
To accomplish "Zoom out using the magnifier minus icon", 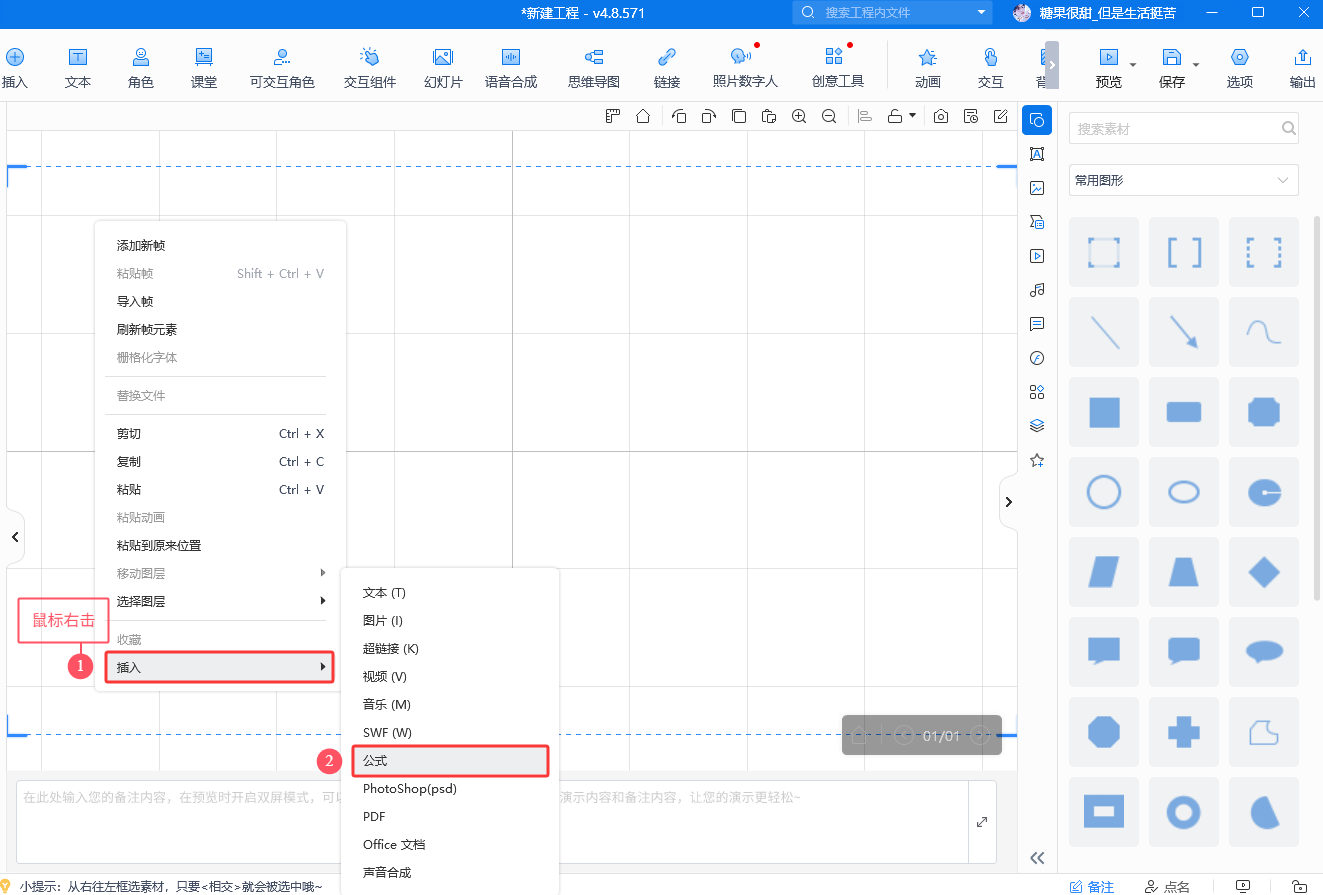I will (x=829, y=116).
